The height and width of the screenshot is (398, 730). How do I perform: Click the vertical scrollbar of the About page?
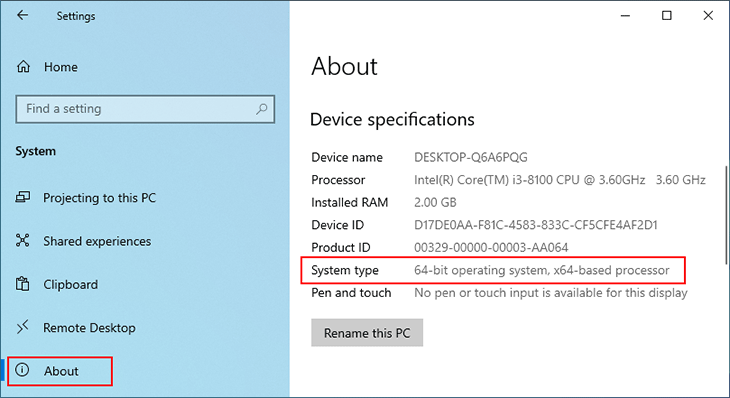pyautogui.click(x=726, y=214)
